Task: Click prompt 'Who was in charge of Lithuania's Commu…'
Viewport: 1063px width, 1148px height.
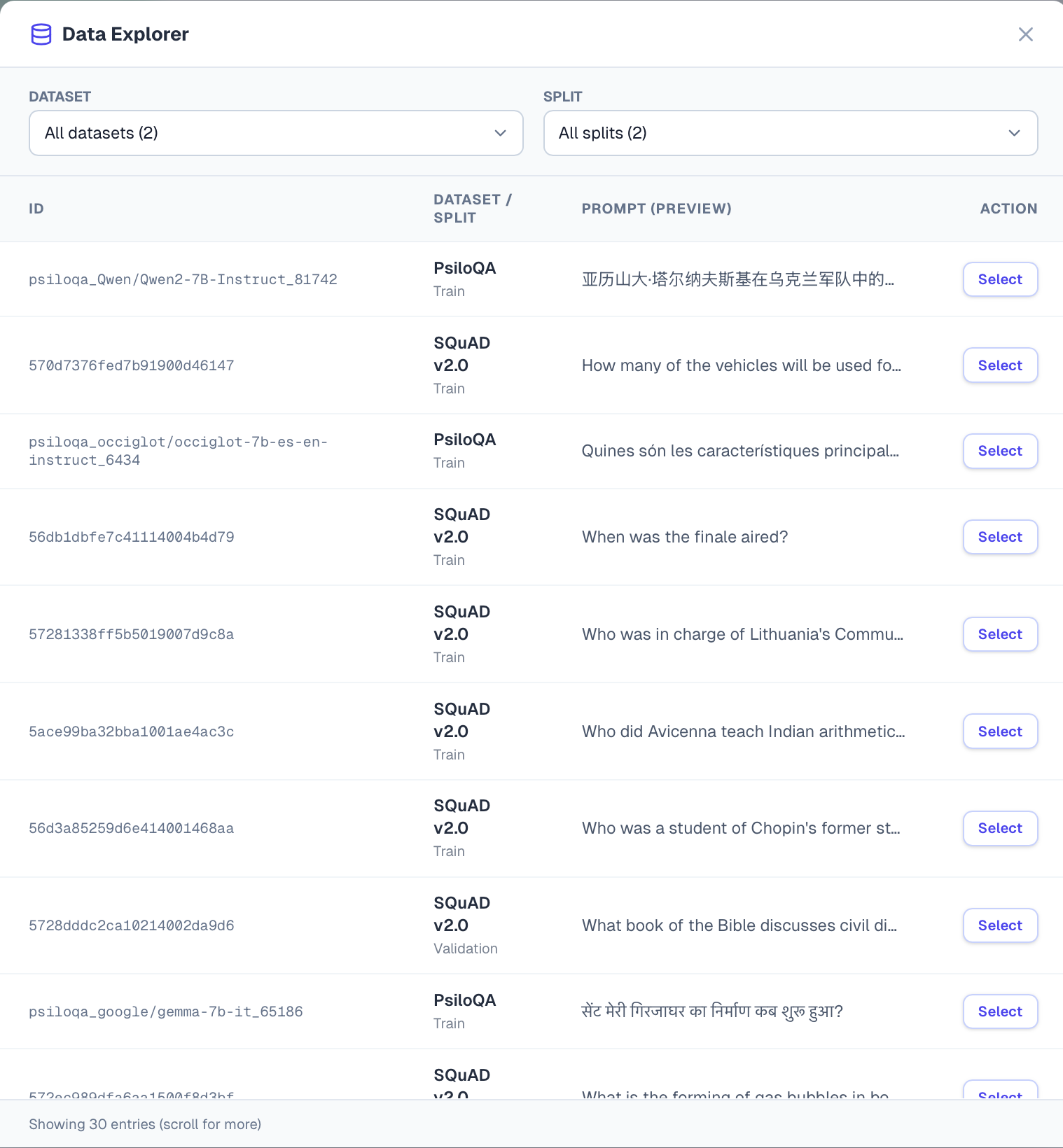Action: click(x=743, y=634)
